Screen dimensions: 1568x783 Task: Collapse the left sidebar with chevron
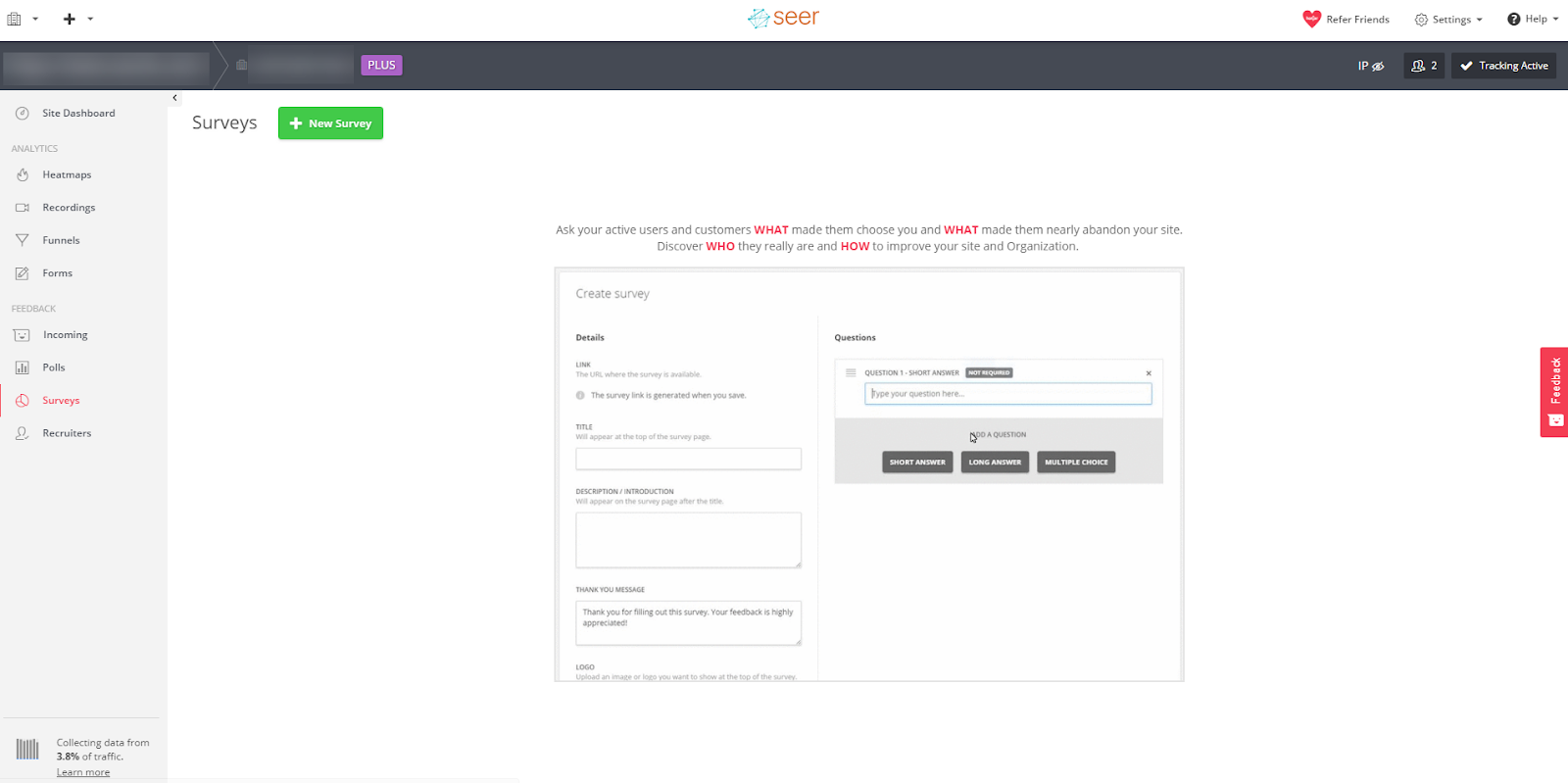tap(174, 98)
